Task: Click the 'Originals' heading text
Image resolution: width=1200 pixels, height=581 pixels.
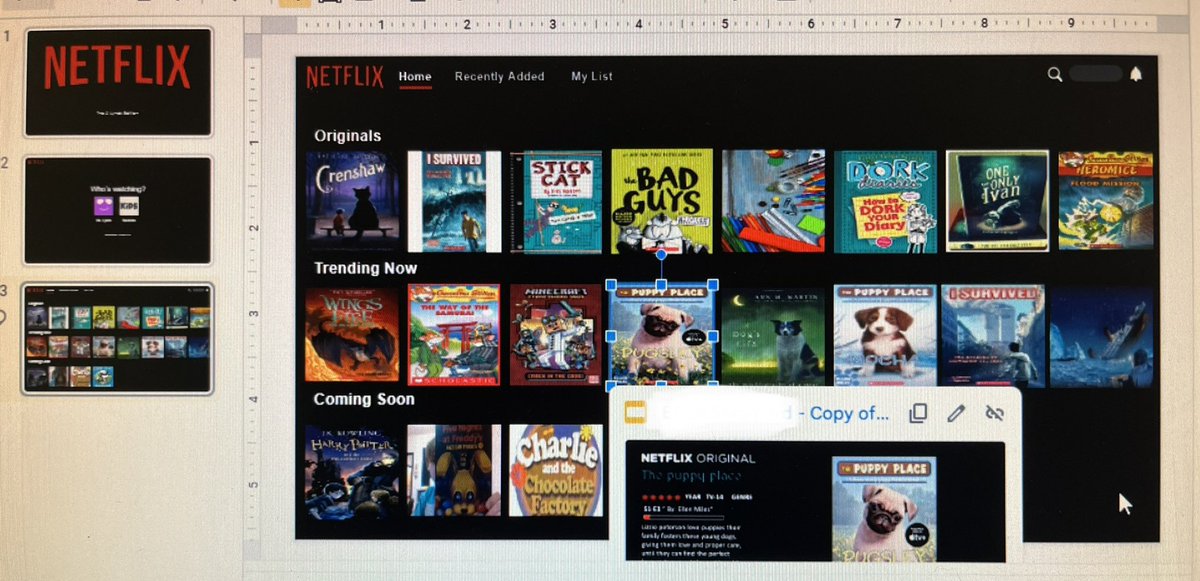Action: click(x=347, y=135)
